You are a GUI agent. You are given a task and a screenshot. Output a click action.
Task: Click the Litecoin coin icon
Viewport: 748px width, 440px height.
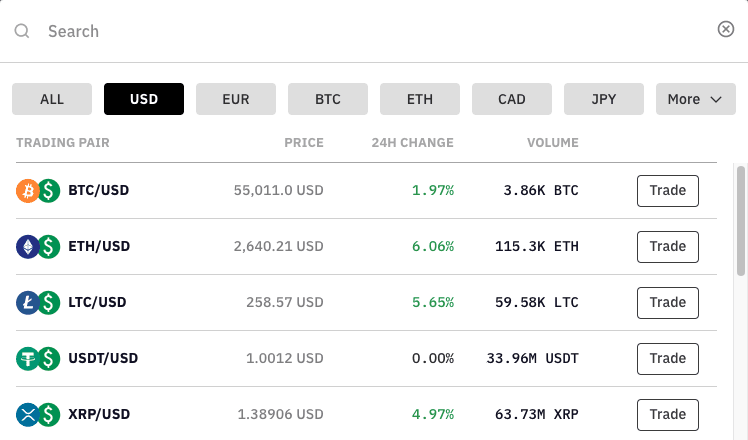coord(28,302)
